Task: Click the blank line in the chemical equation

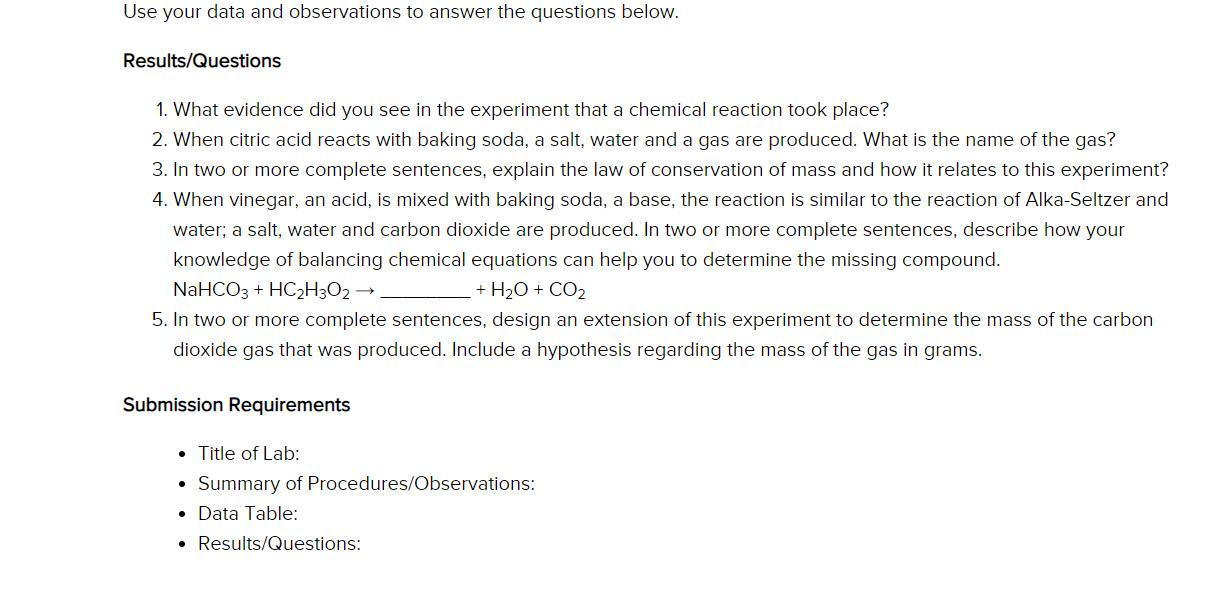Action: tap(425, 291)
